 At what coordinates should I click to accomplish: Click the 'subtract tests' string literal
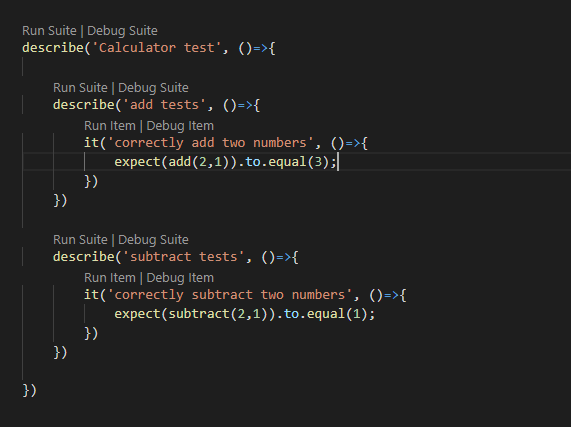pyautogui.click(x=184, y=257)
